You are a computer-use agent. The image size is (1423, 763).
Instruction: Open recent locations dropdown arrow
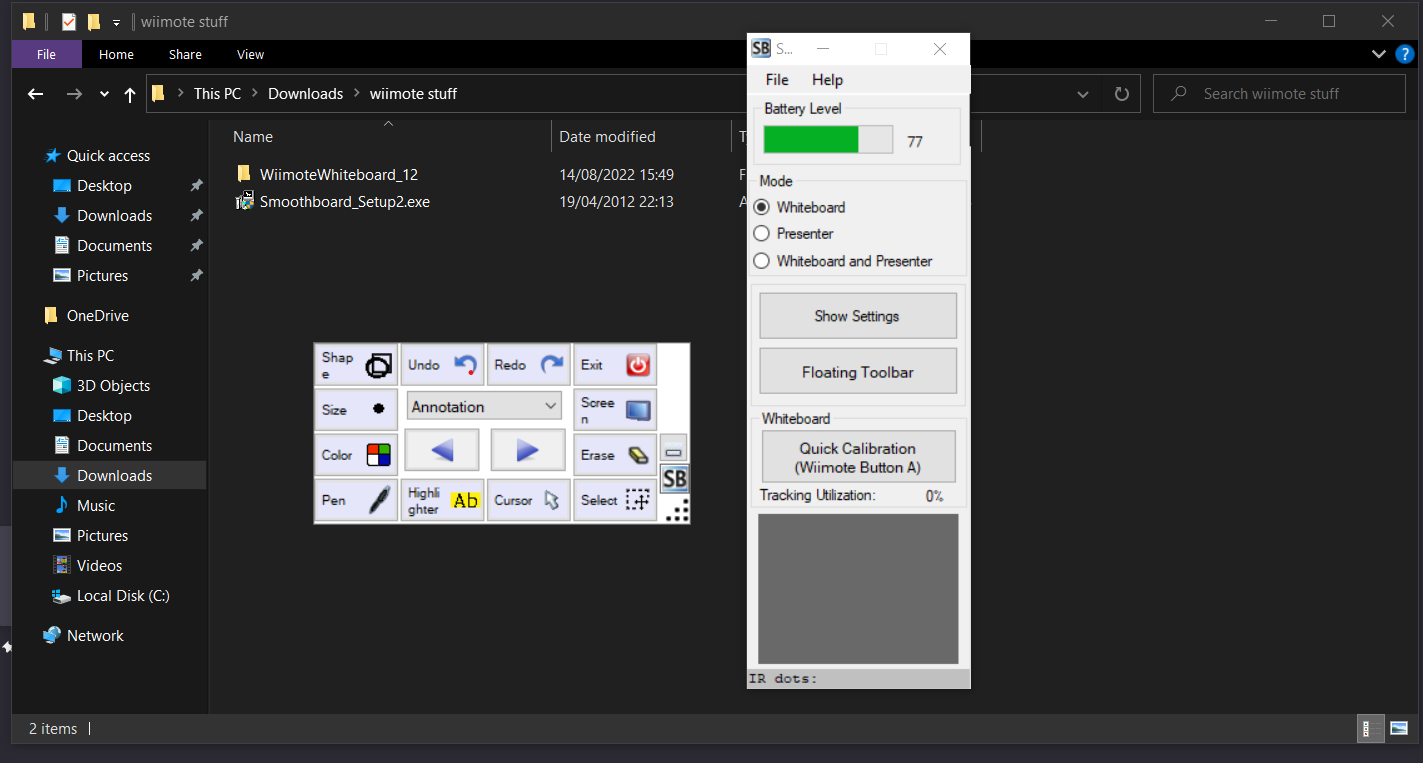pyautogui.click(x=104, y=94)
